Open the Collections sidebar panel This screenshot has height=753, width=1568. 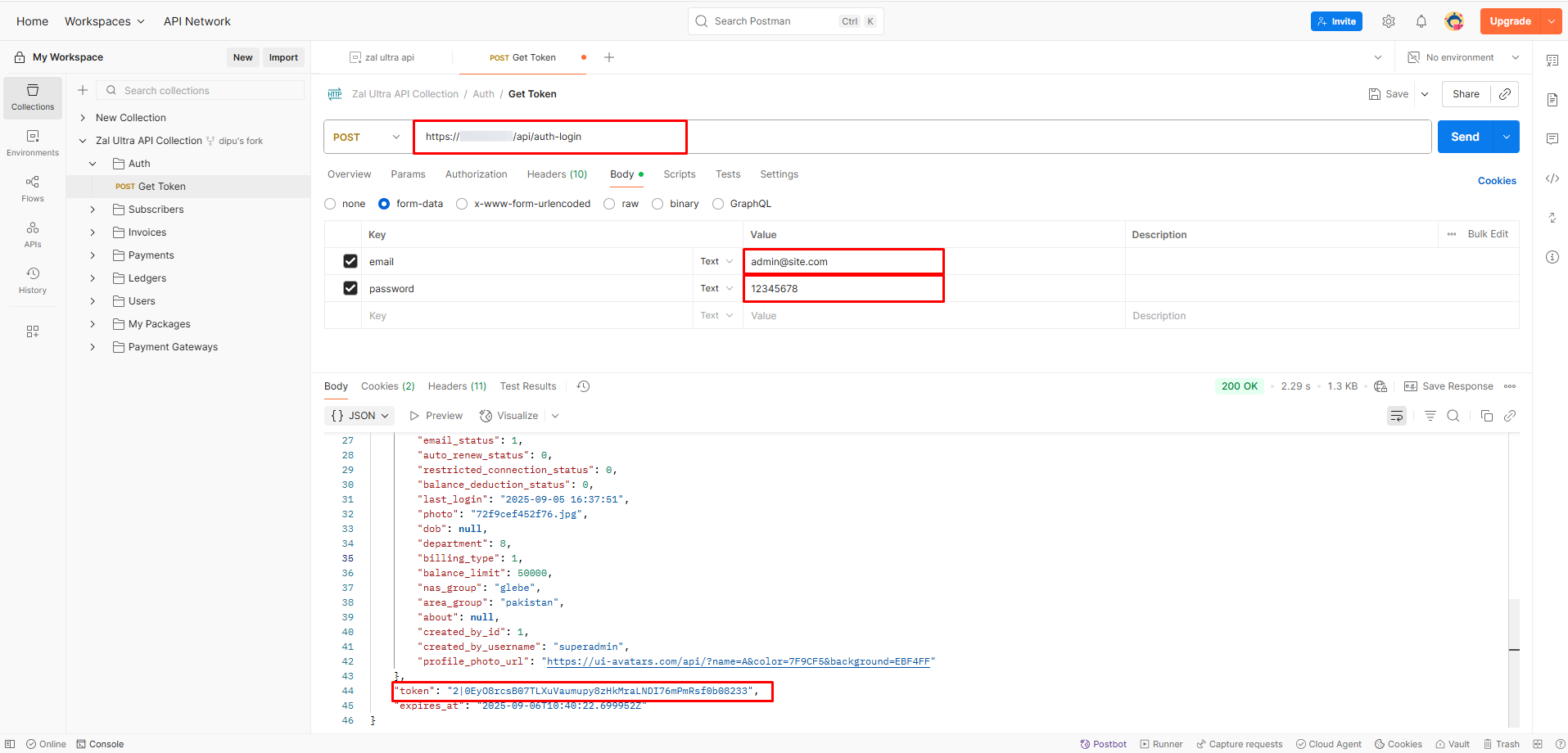tap(33, 97)
